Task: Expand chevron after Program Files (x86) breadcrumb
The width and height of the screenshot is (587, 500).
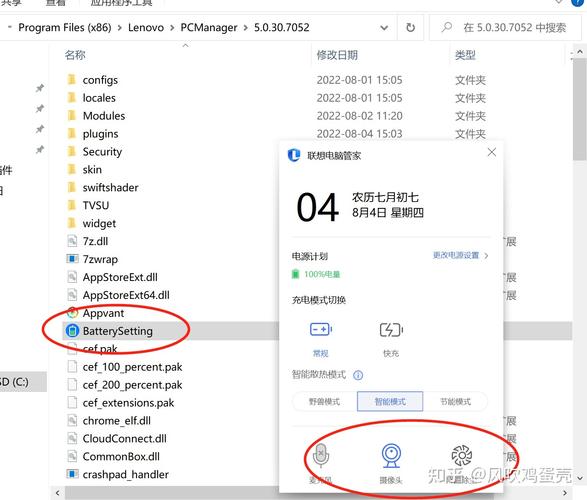Action: pos(120,28)
